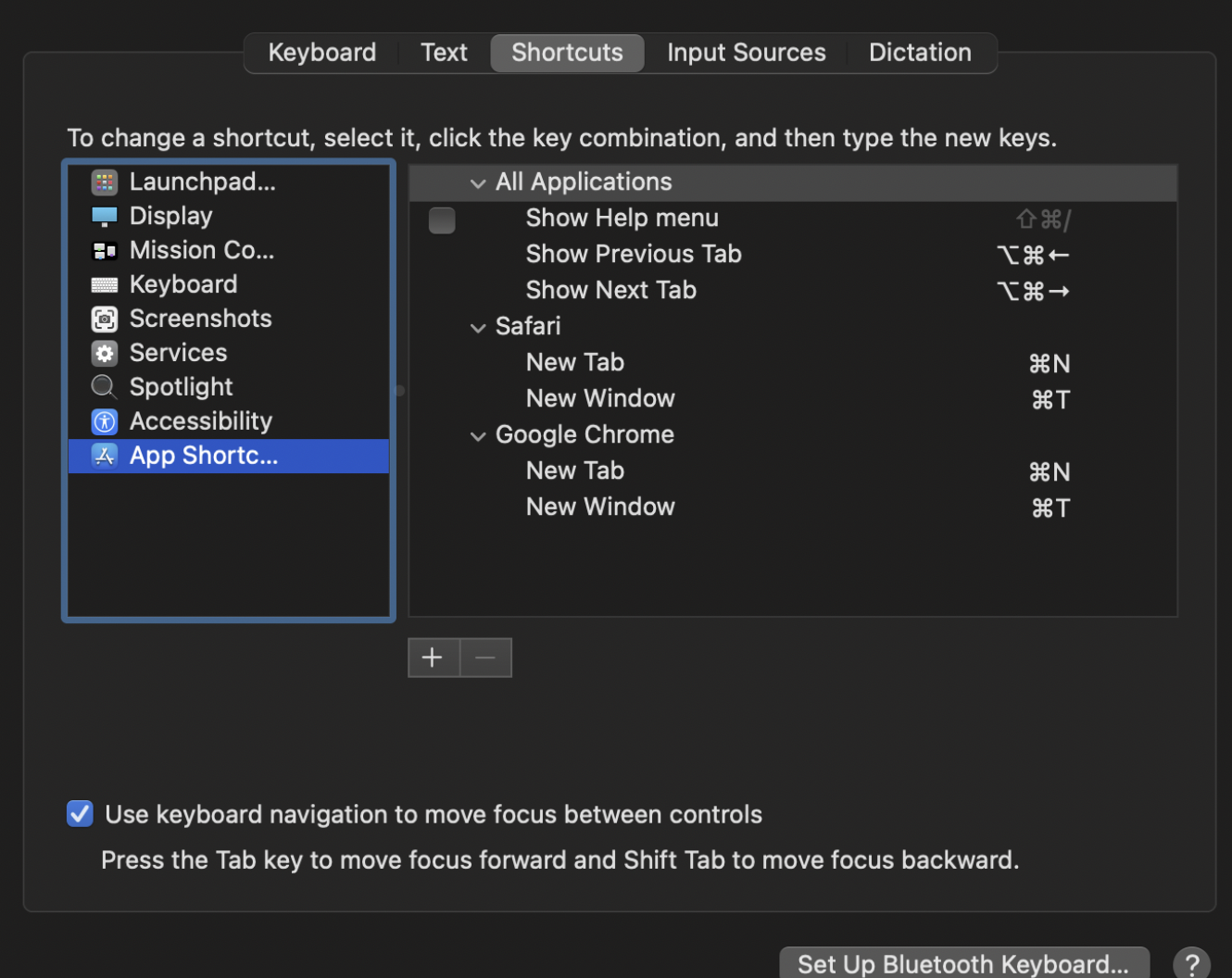Viewport: 1232px width, 978px height.
Task: Click the Launchpad icon in the sidebar
Action: click(x=105, y=182)
